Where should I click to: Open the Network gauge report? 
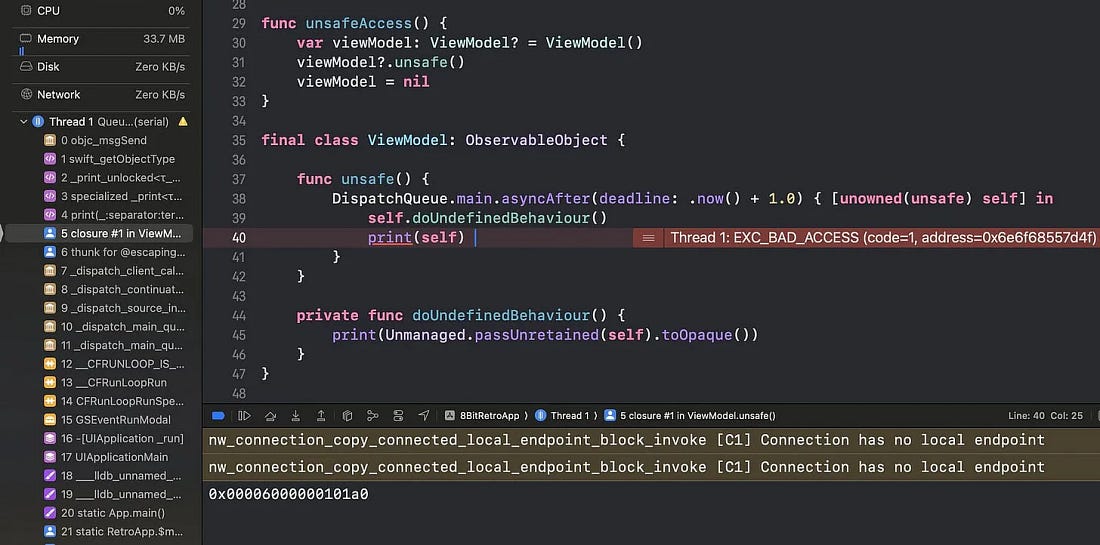click(102, 95)
